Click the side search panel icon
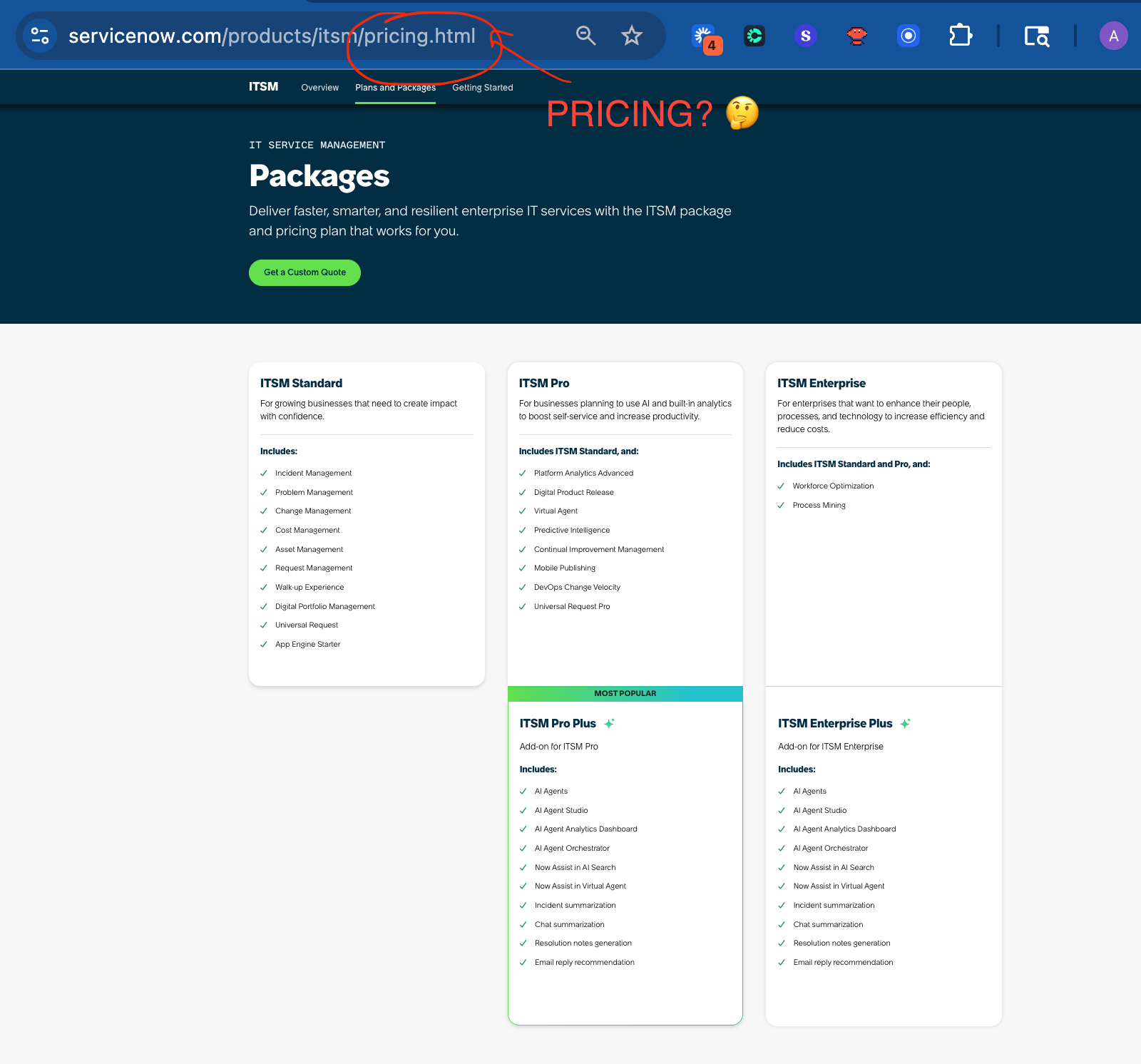1141x1064 pixels. pyautogui.click(x=1037, y=35)
